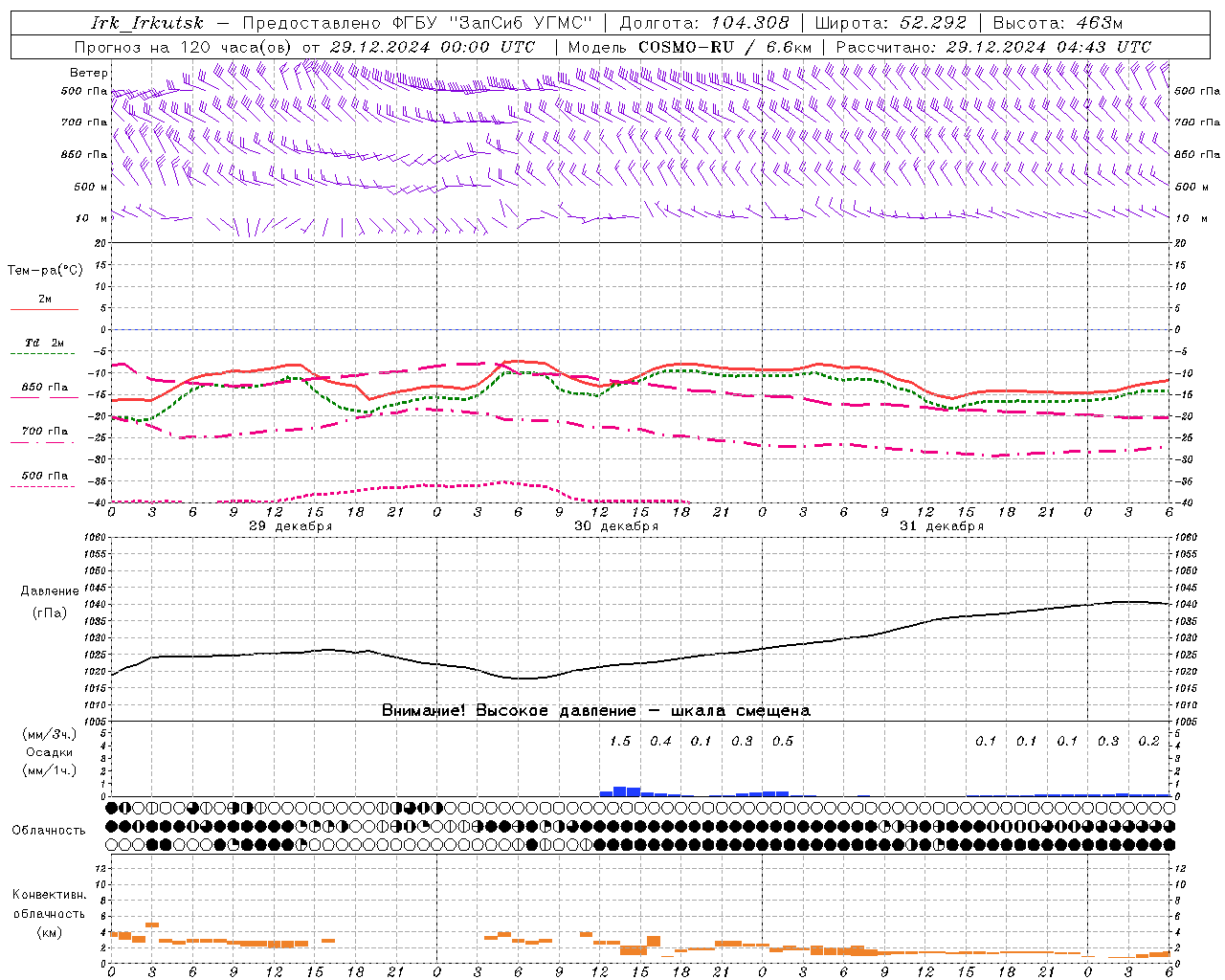
Task: Select the latitude text 'Широта: 52.292'
Action: pos(891,23)
